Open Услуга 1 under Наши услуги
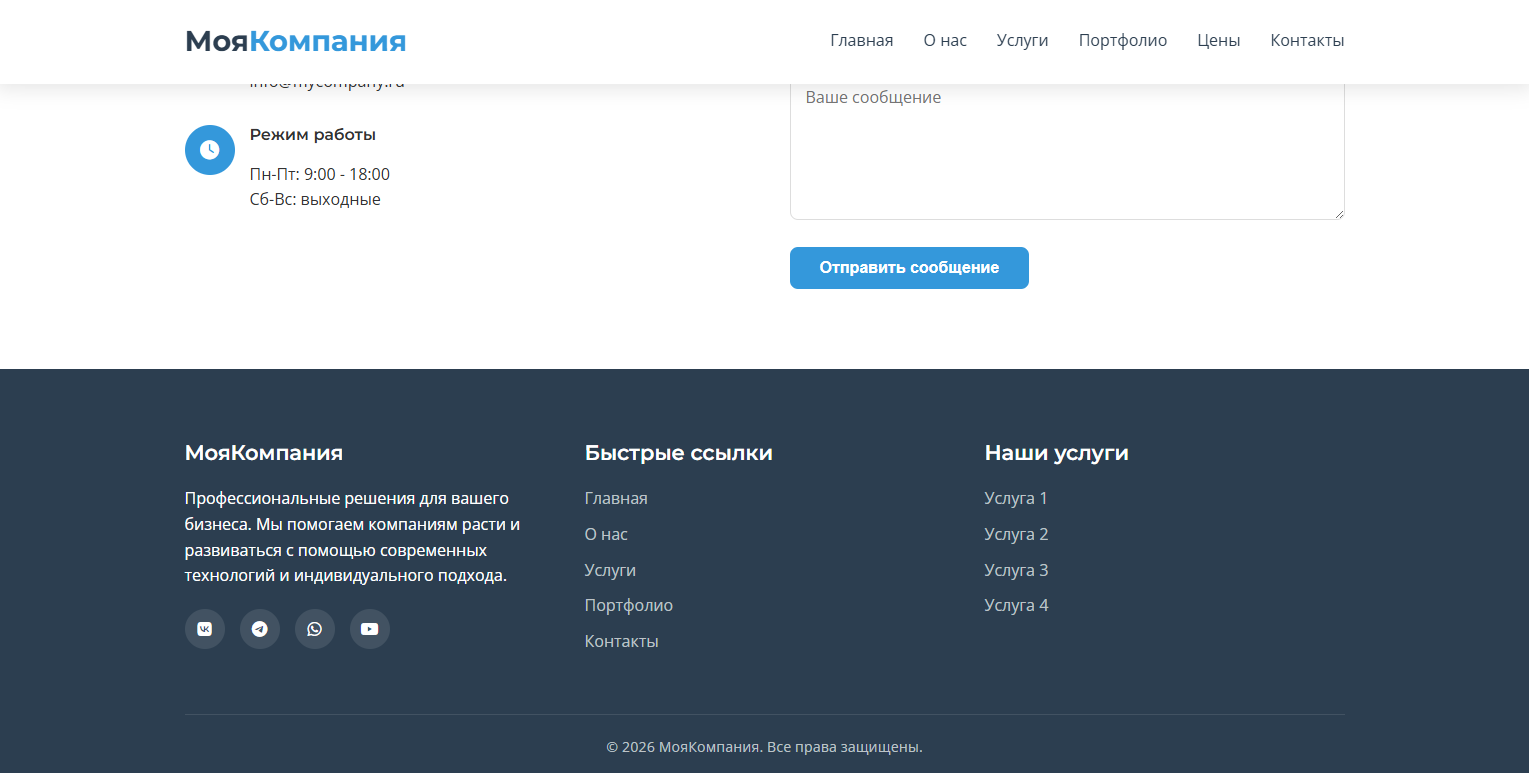 click(1016, 498)
